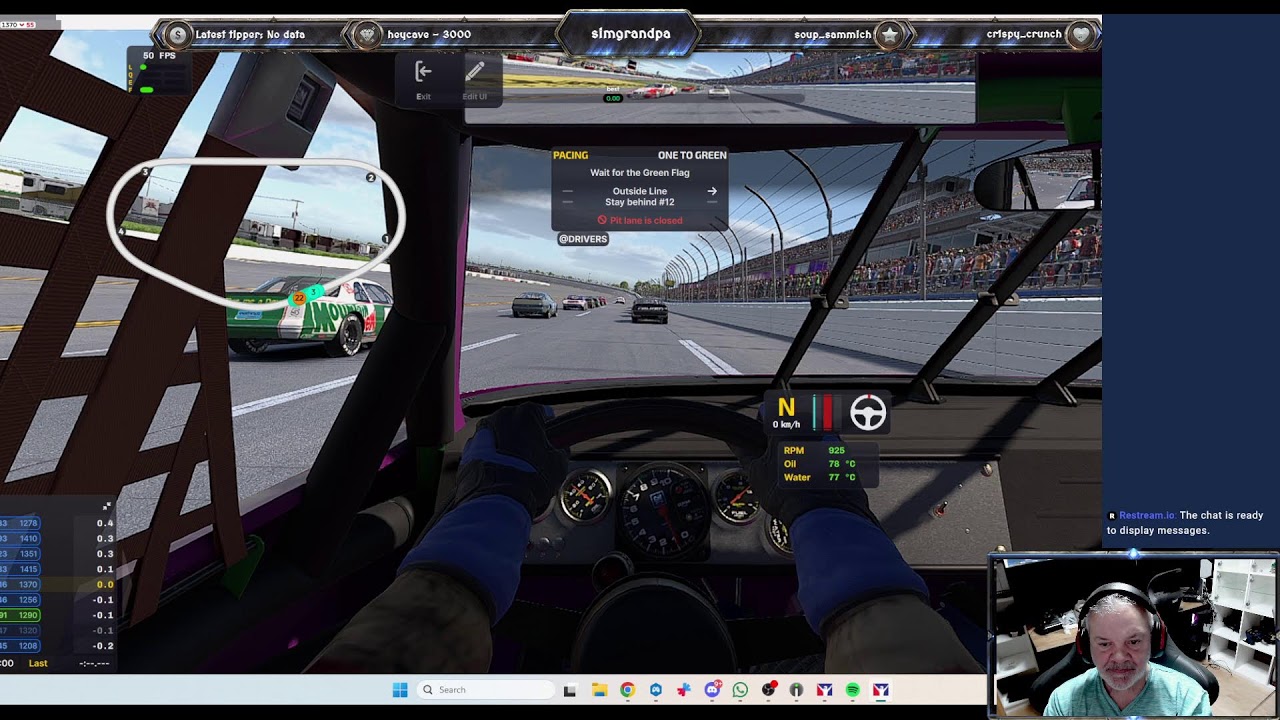1280x720 pixels.
Task: Click the soup_sammich name
Action: click(x=833, y=34)
